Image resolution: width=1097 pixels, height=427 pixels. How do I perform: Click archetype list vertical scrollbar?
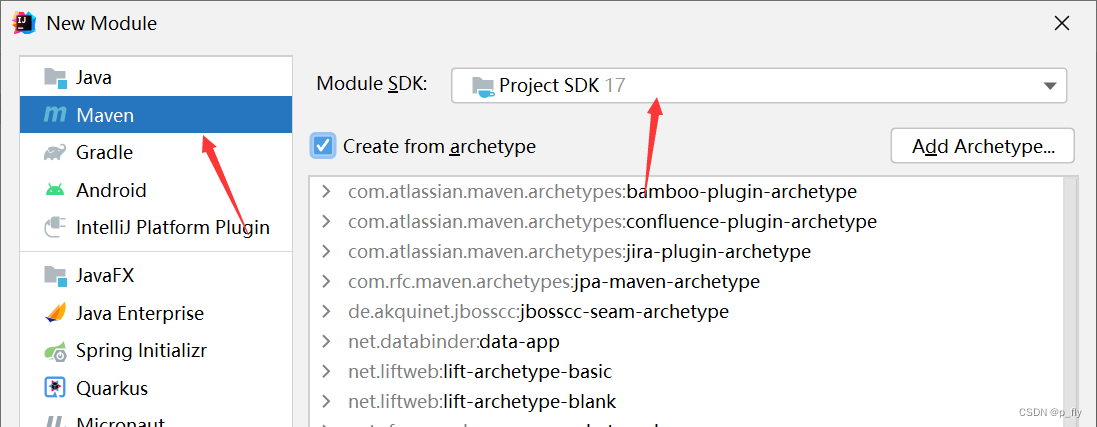1070,301
